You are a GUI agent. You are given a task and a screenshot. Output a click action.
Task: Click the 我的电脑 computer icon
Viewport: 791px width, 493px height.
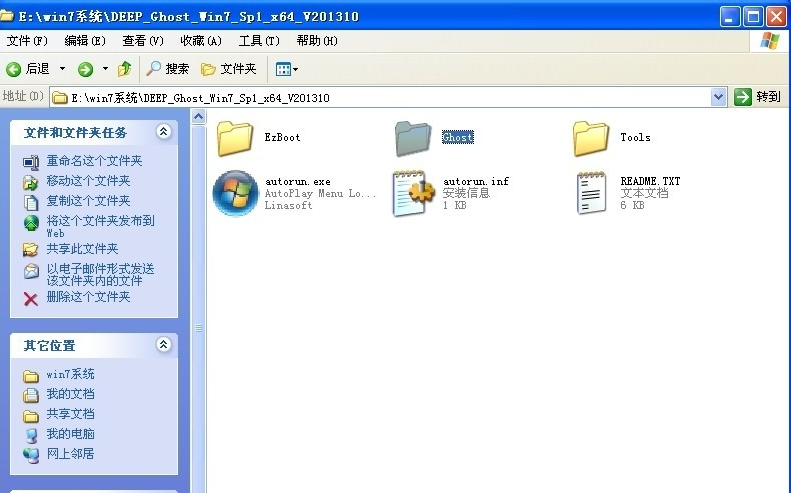point(31,435)
